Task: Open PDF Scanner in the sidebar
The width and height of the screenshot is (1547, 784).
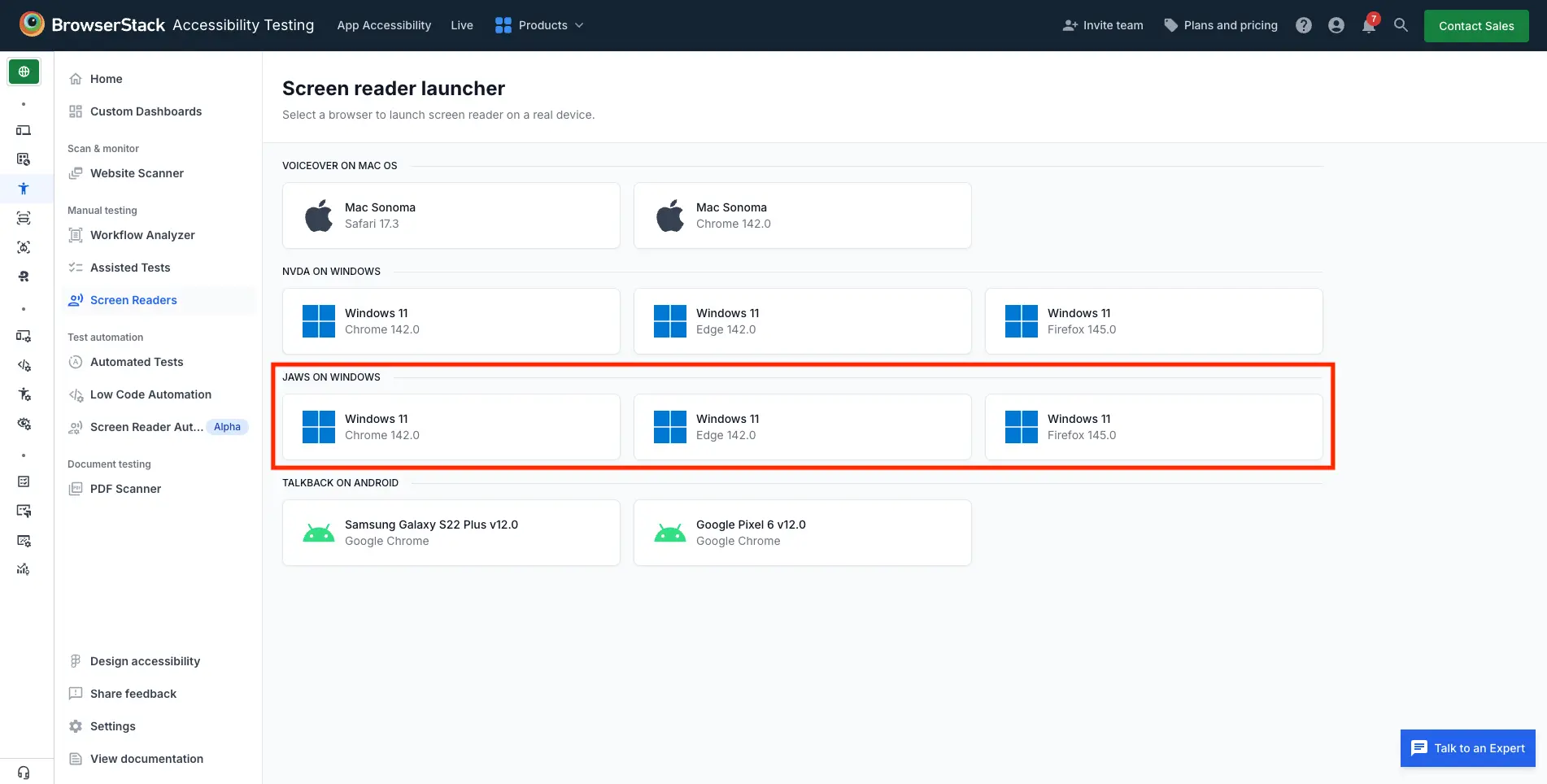Action: (x=125, y=489)
